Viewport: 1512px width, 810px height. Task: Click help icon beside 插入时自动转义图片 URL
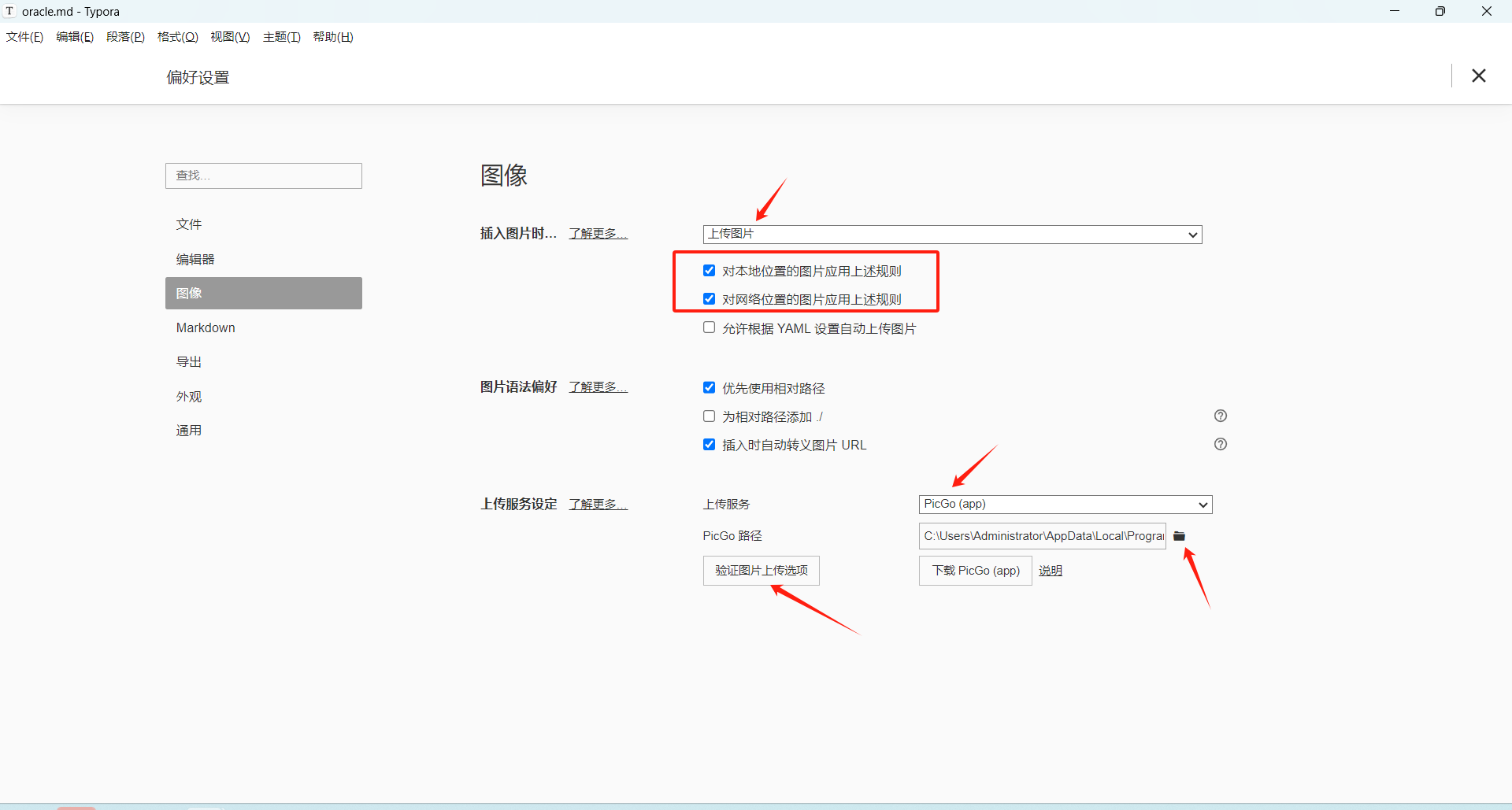point(1220,444)
